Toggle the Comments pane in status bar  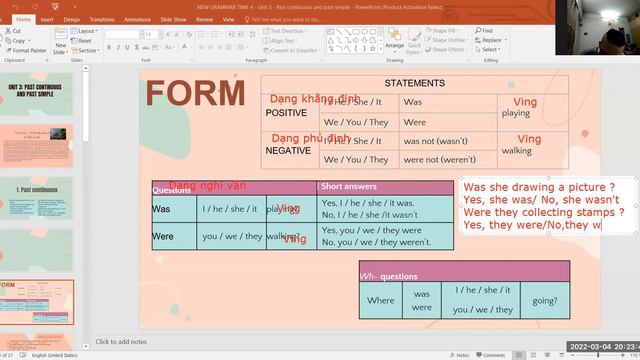pos(490,355)
